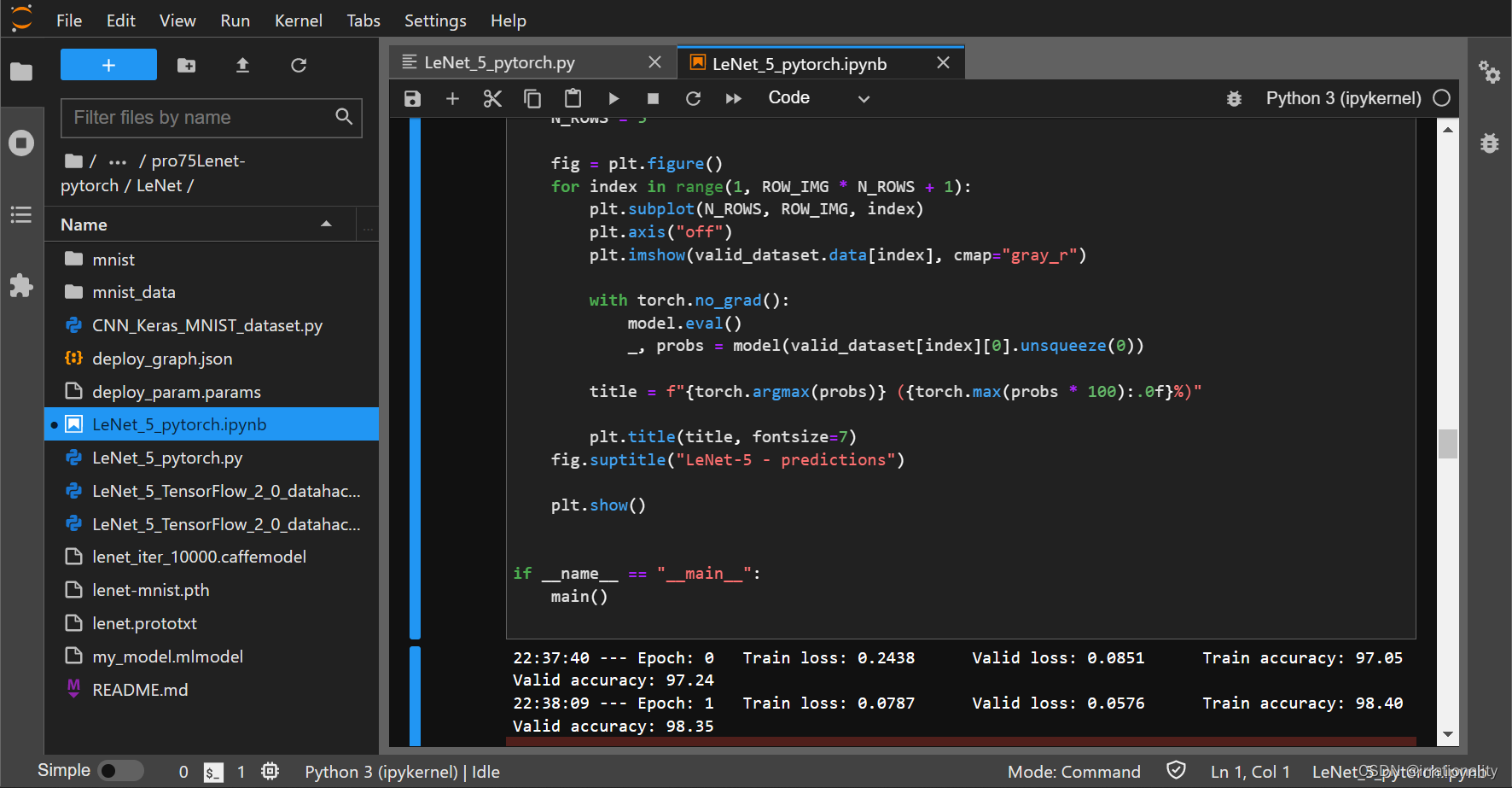1512x788 pixels.
Task: Open the Kernel menu
Action: (x=299, y=20)
